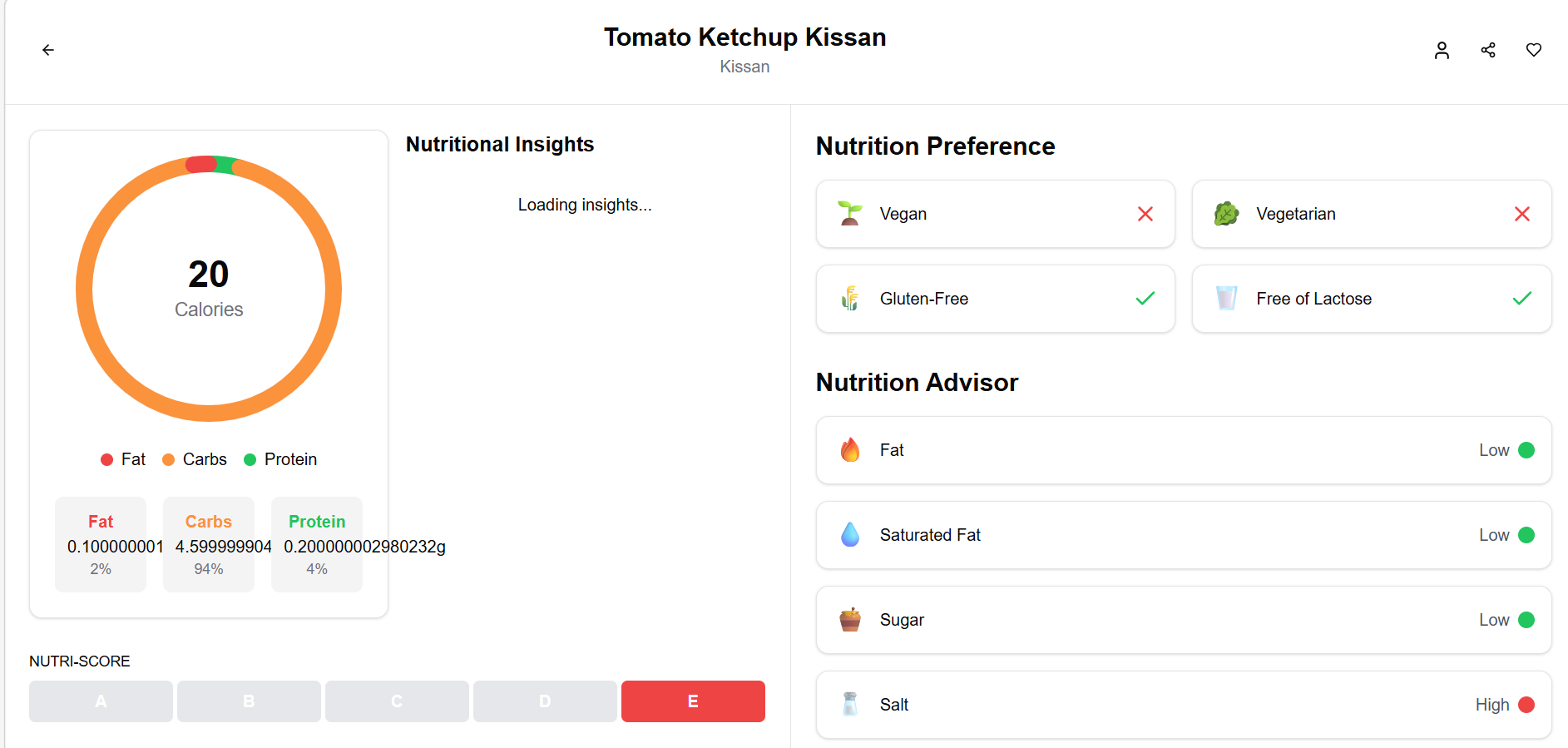This screenshot has height=748, width=1568.
Task: Click the share icon
Action: coord(1488,50)
